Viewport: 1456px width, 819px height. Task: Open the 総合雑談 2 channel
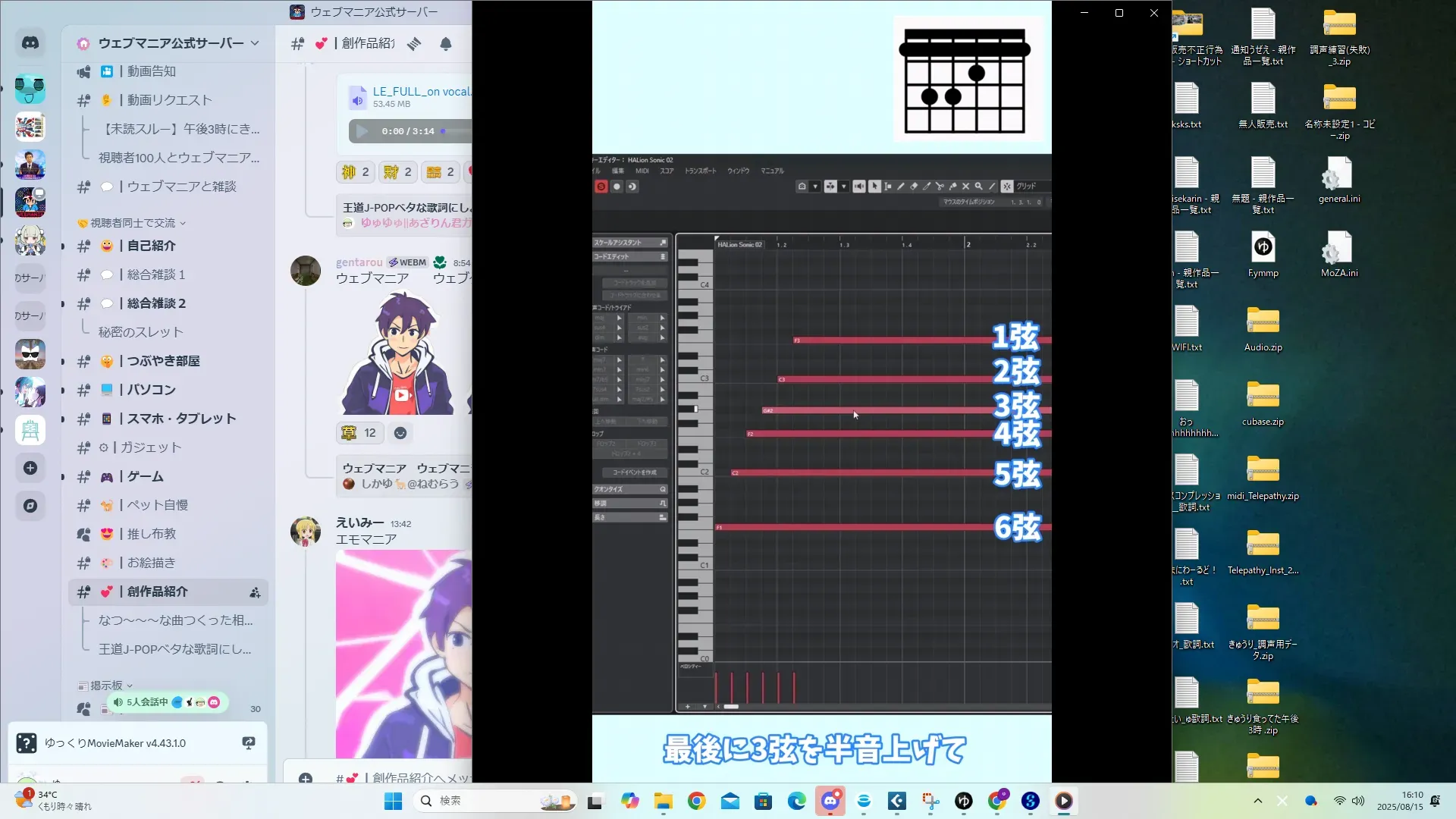pyautogui.click(x=156, y=303)
